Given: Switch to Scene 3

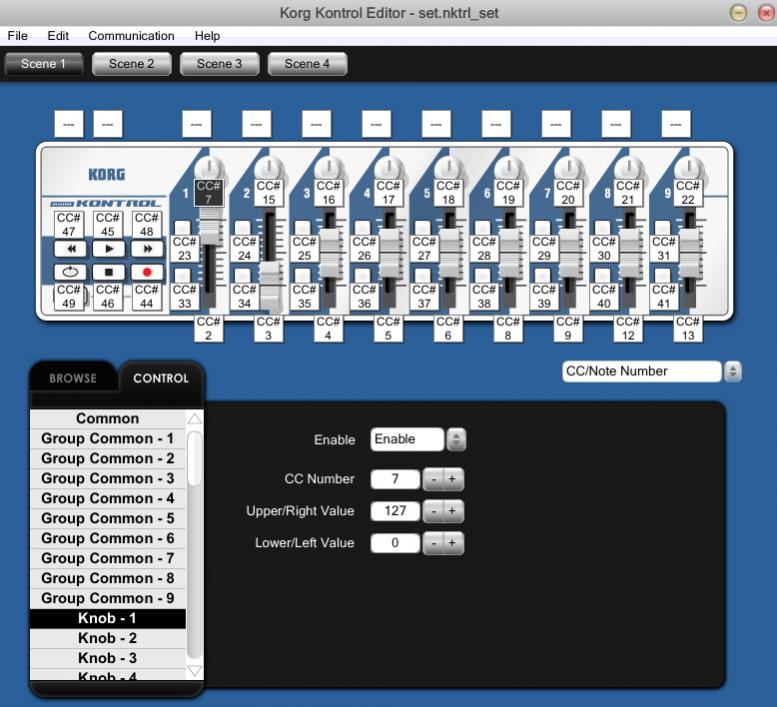Looking at the screenshot, I should 219,64.
